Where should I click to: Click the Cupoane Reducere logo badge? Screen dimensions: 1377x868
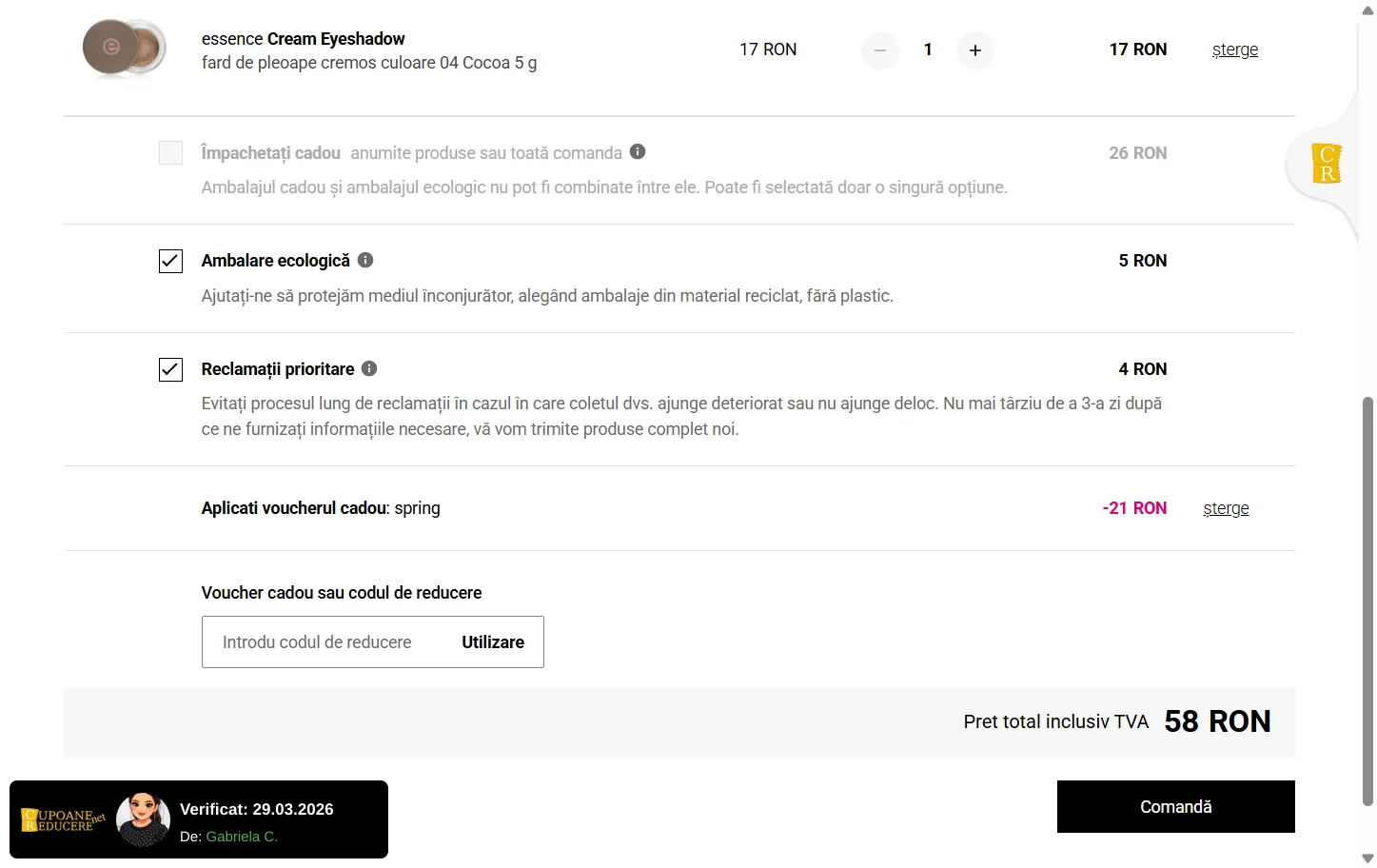click(64, 820)
